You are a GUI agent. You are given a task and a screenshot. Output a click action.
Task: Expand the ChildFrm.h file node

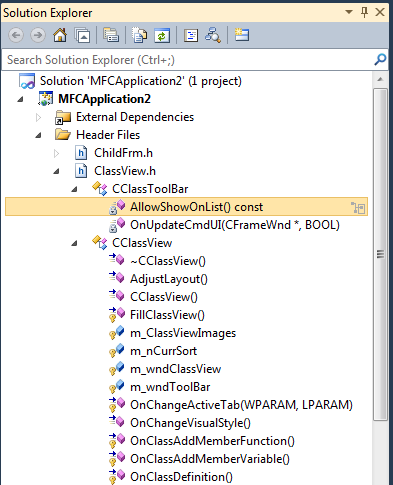(57, 153)
